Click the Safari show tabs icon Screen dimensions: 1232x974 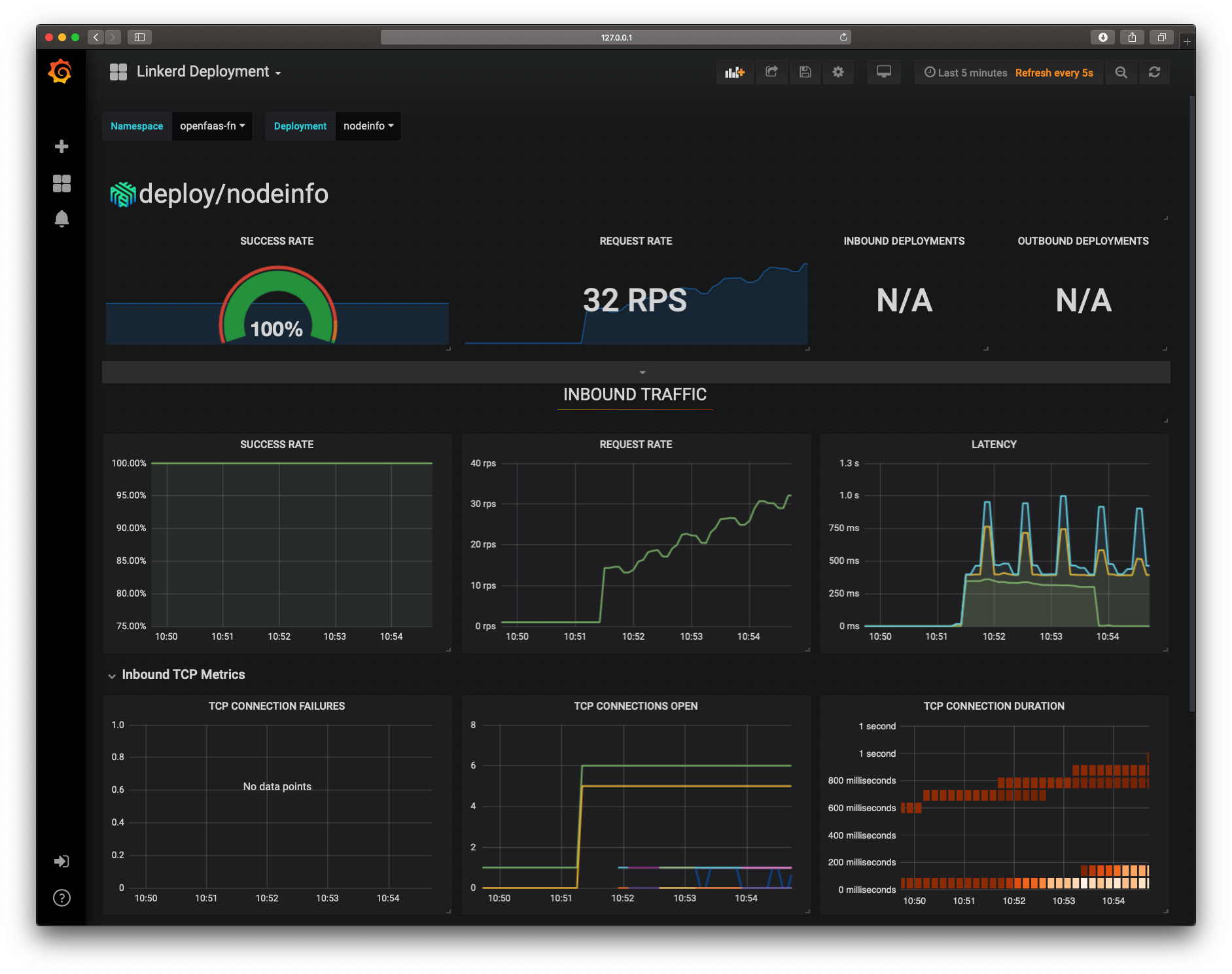[1162, 37]
